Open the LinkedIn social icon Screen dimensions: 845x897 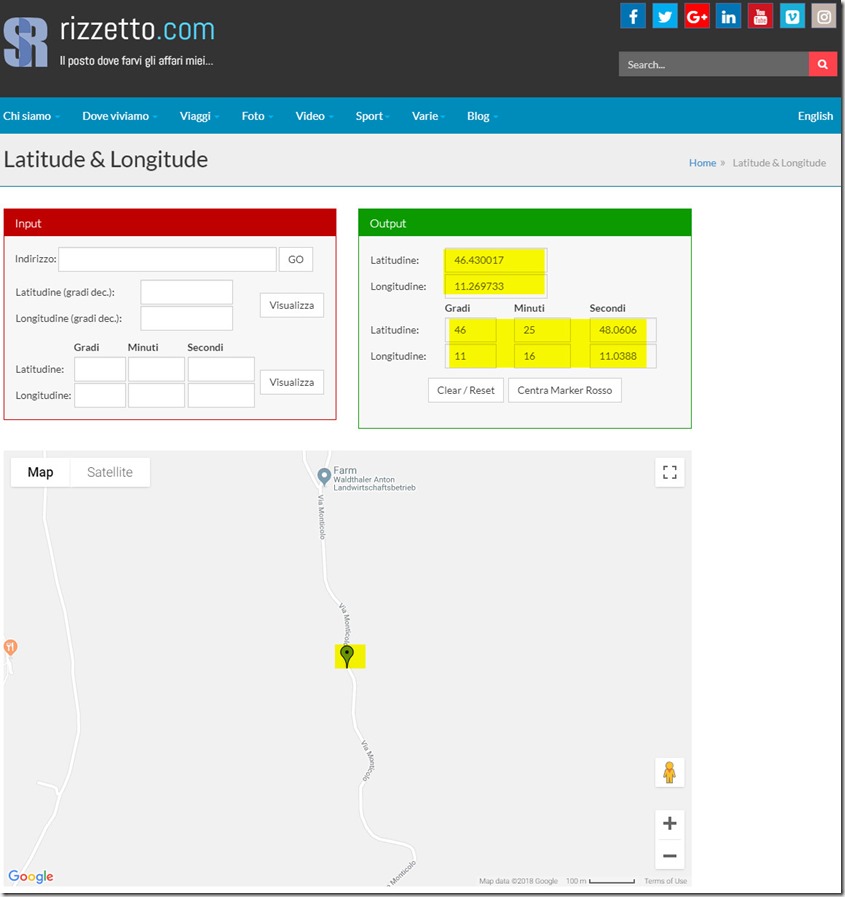(728, 16)
